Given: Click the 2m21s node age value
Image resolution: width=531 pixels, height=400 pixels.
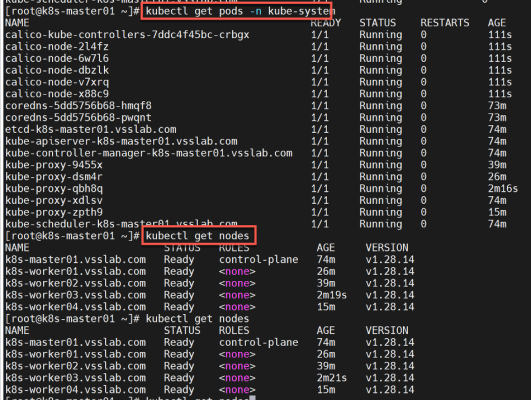Looking at the screenshot, I should coord(332,378).
